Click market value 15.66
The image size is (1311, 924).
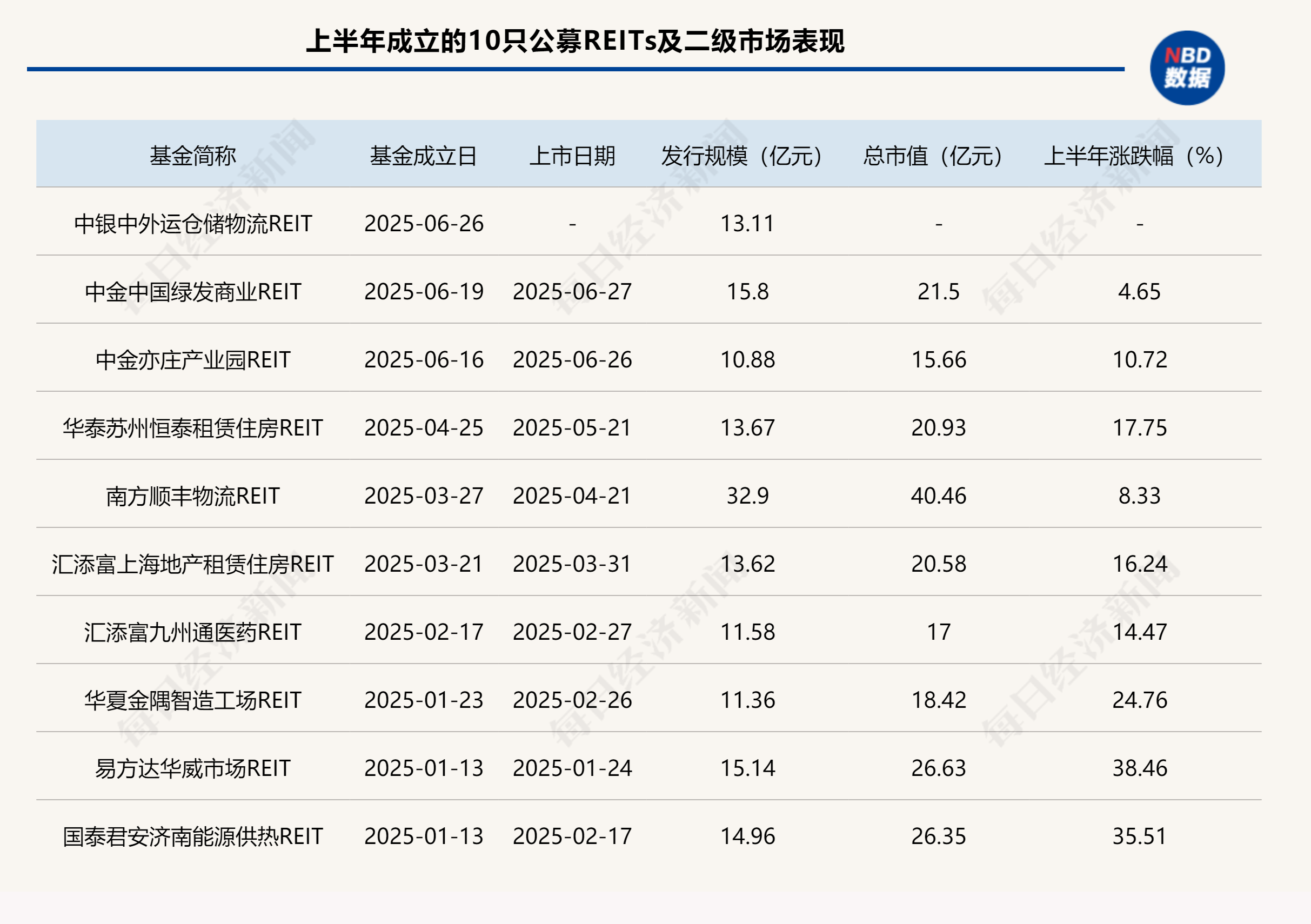[x=939, y=359]
